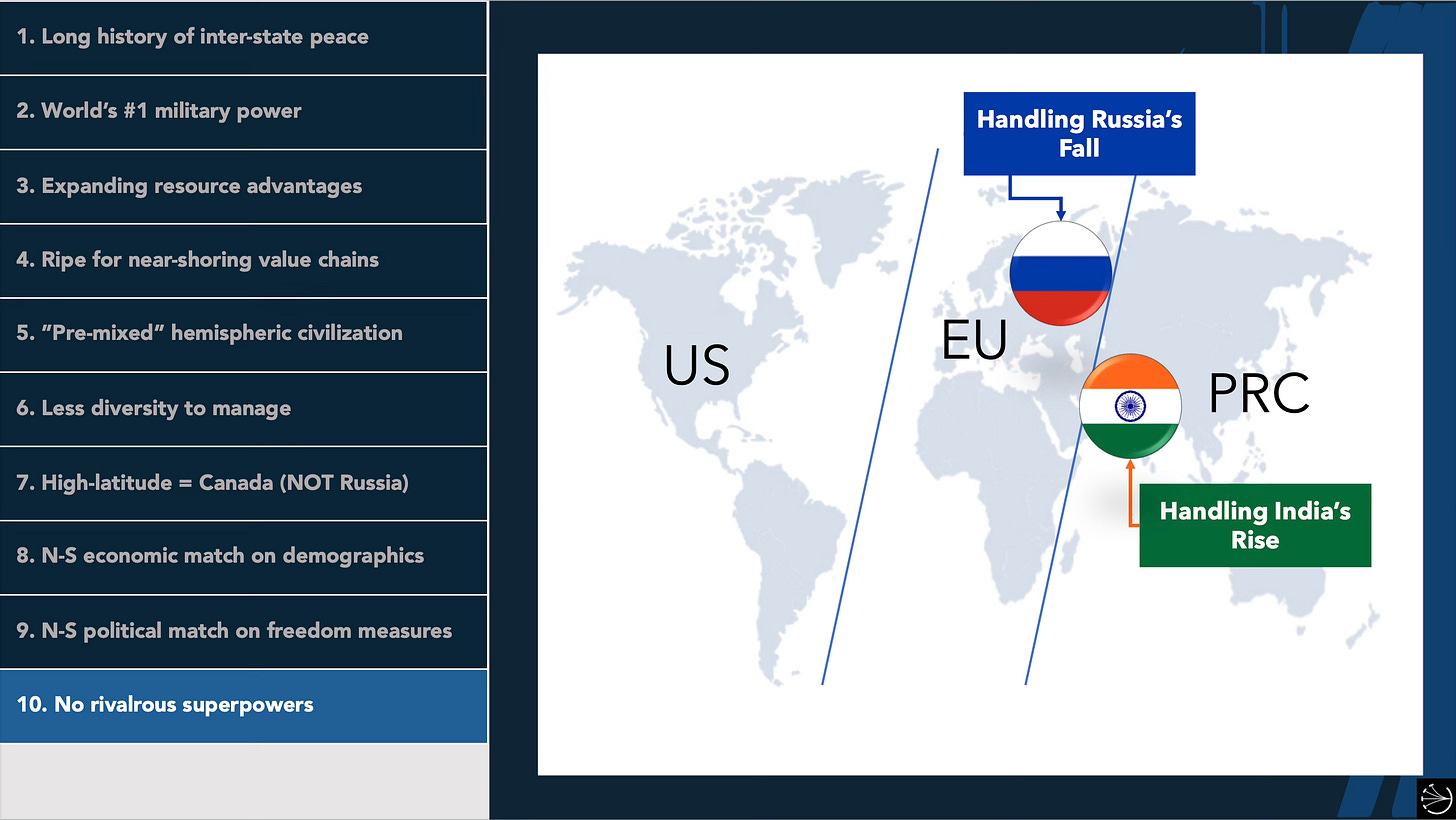
Task: Click the PRC label on map
Action: click(1259, 393)
